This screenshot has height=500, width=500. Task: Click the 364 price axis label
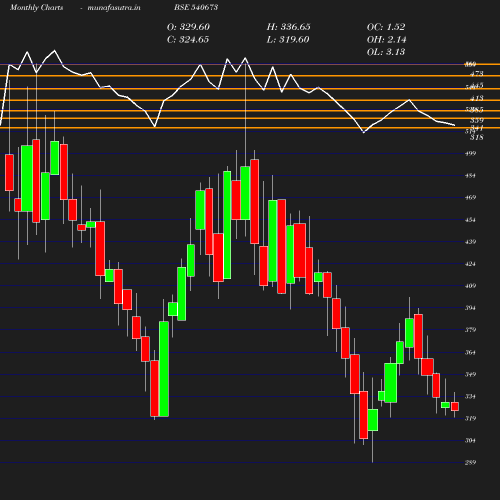(x=470, y=352)
